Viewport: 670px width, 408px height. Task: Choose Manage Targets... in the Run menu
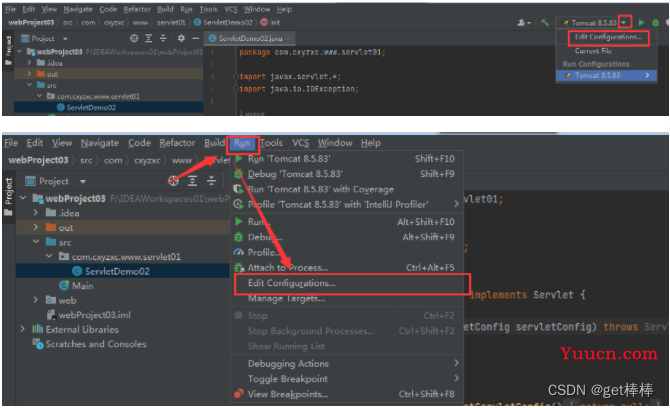pyautogui.click(x=347, y=299)
